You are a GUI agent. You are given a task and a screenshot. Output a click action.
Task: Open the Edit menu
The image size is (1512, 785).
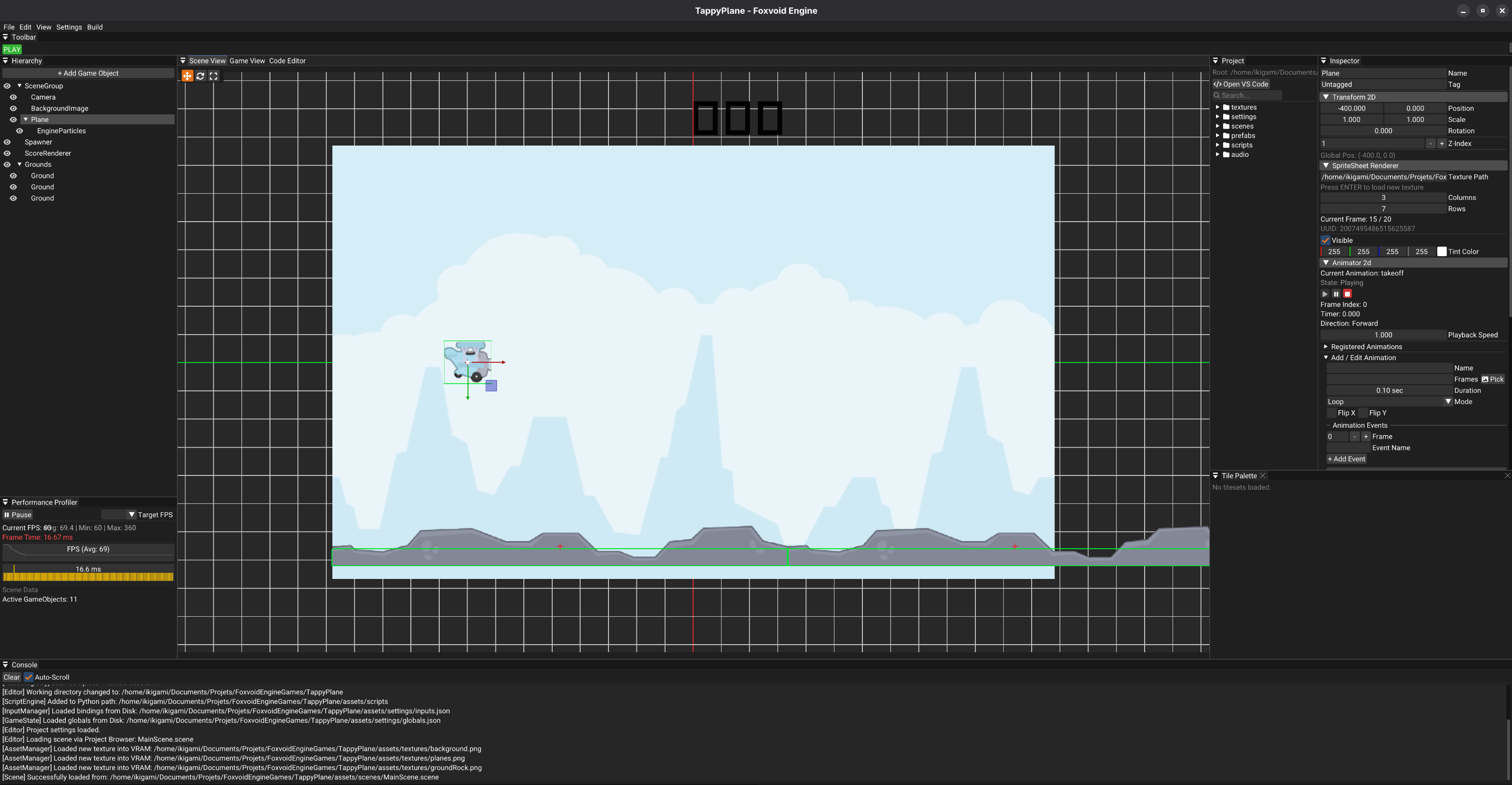click(25, 27)
